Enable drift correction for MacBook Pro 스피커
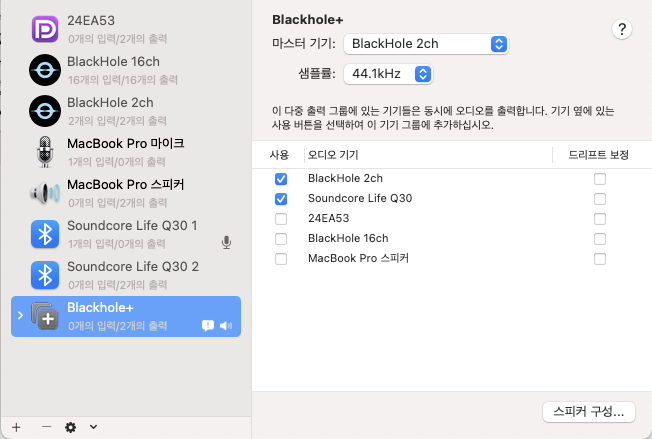 point(600,259)
